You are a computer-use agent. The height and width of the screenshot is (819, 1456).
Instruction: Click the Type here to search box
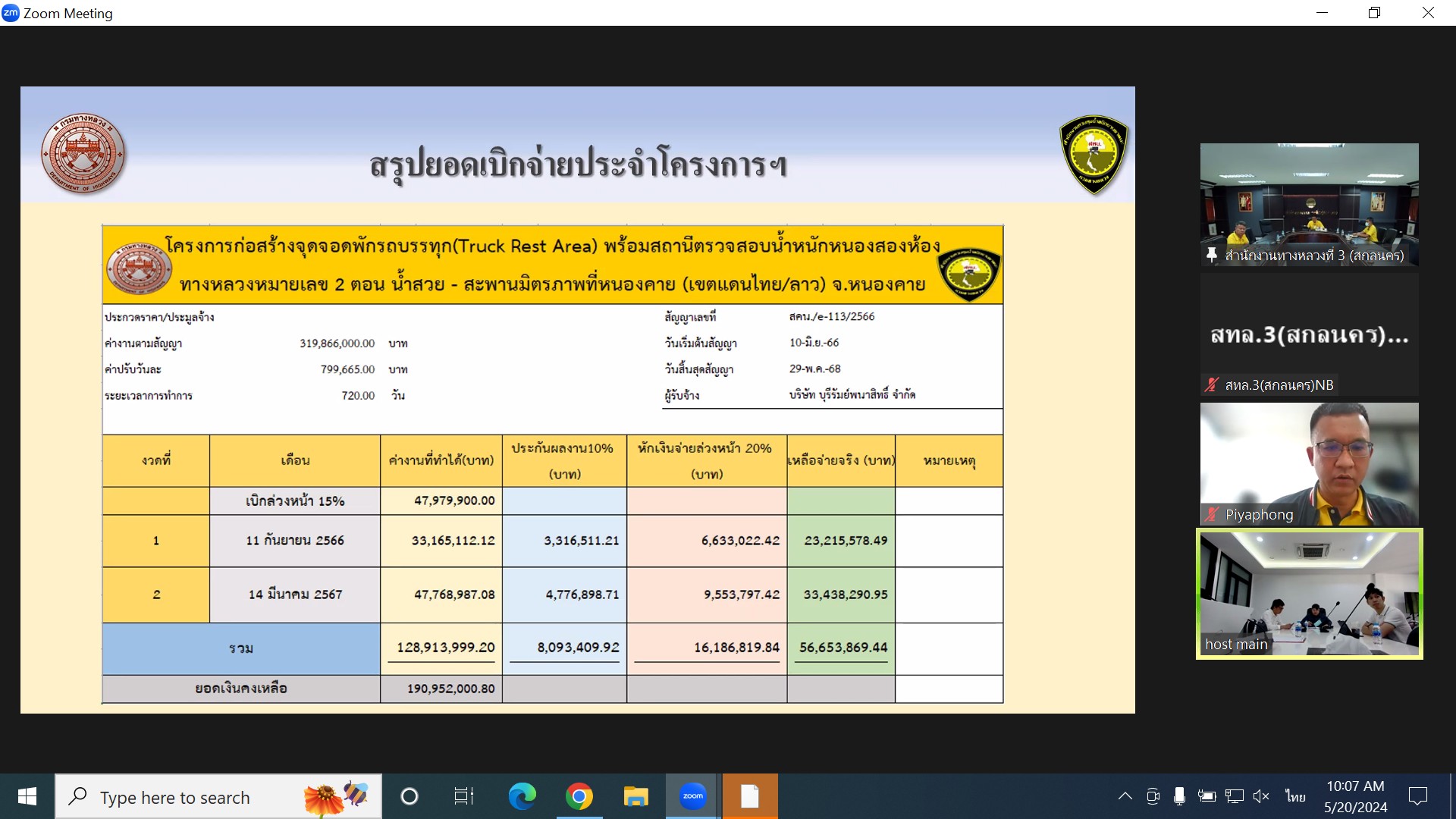(197, 797)
